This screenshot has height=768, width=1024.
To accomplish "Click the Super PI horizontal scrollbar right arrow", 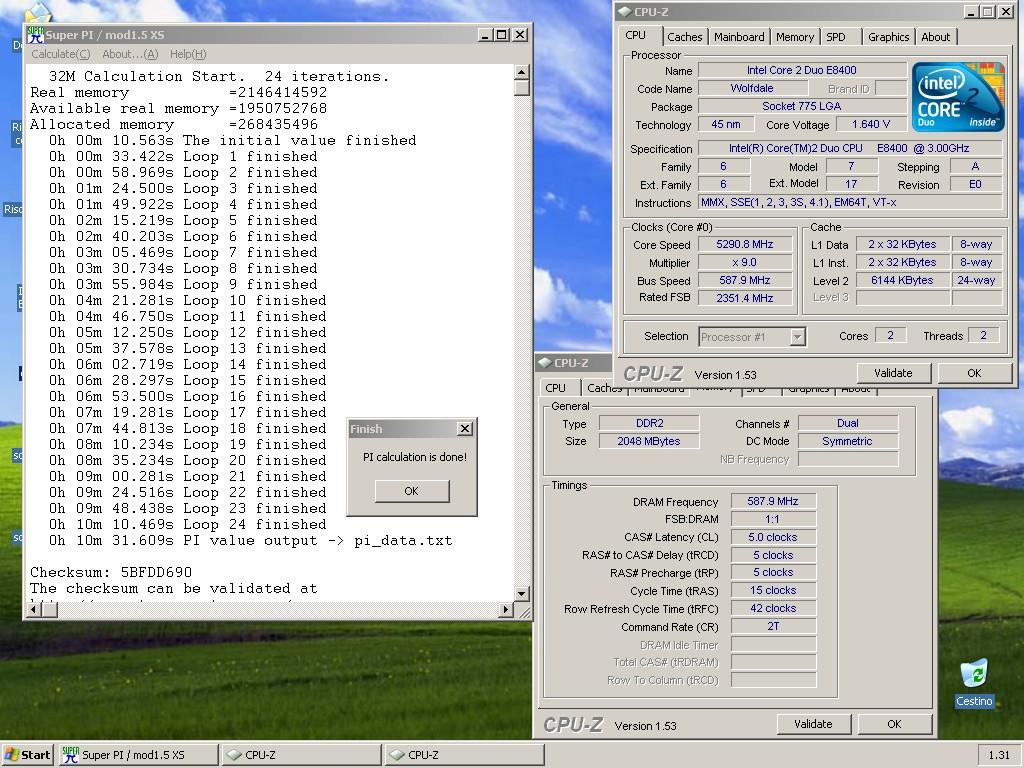I will [x=505, y=609].
